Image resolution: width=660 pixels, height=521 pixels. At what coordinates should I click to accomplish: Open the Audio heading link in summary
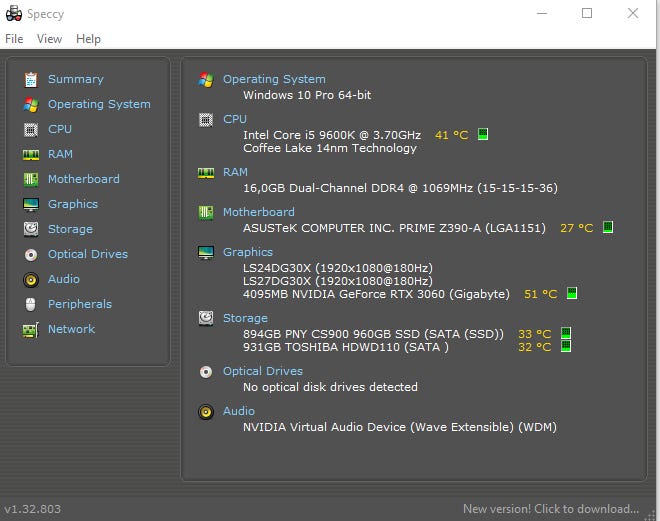click(239, 411)
